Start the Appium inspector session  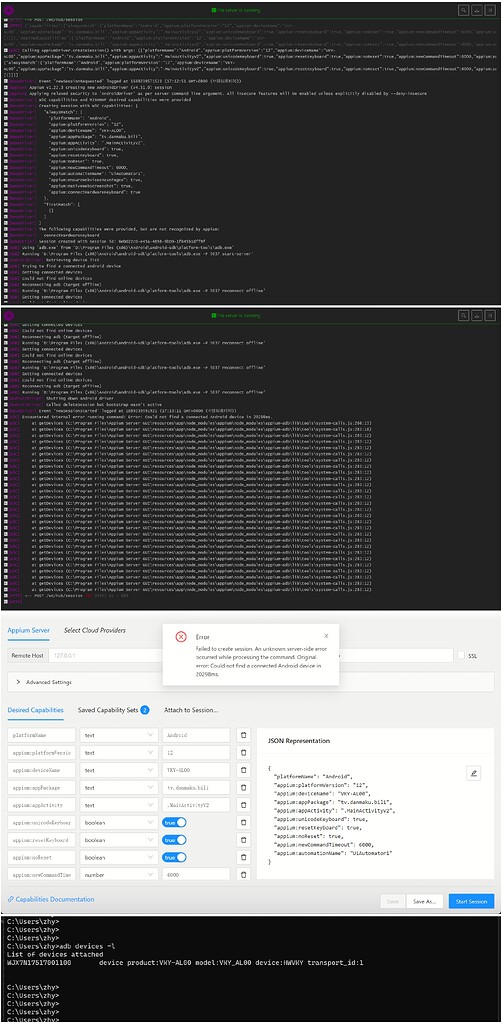471,901
